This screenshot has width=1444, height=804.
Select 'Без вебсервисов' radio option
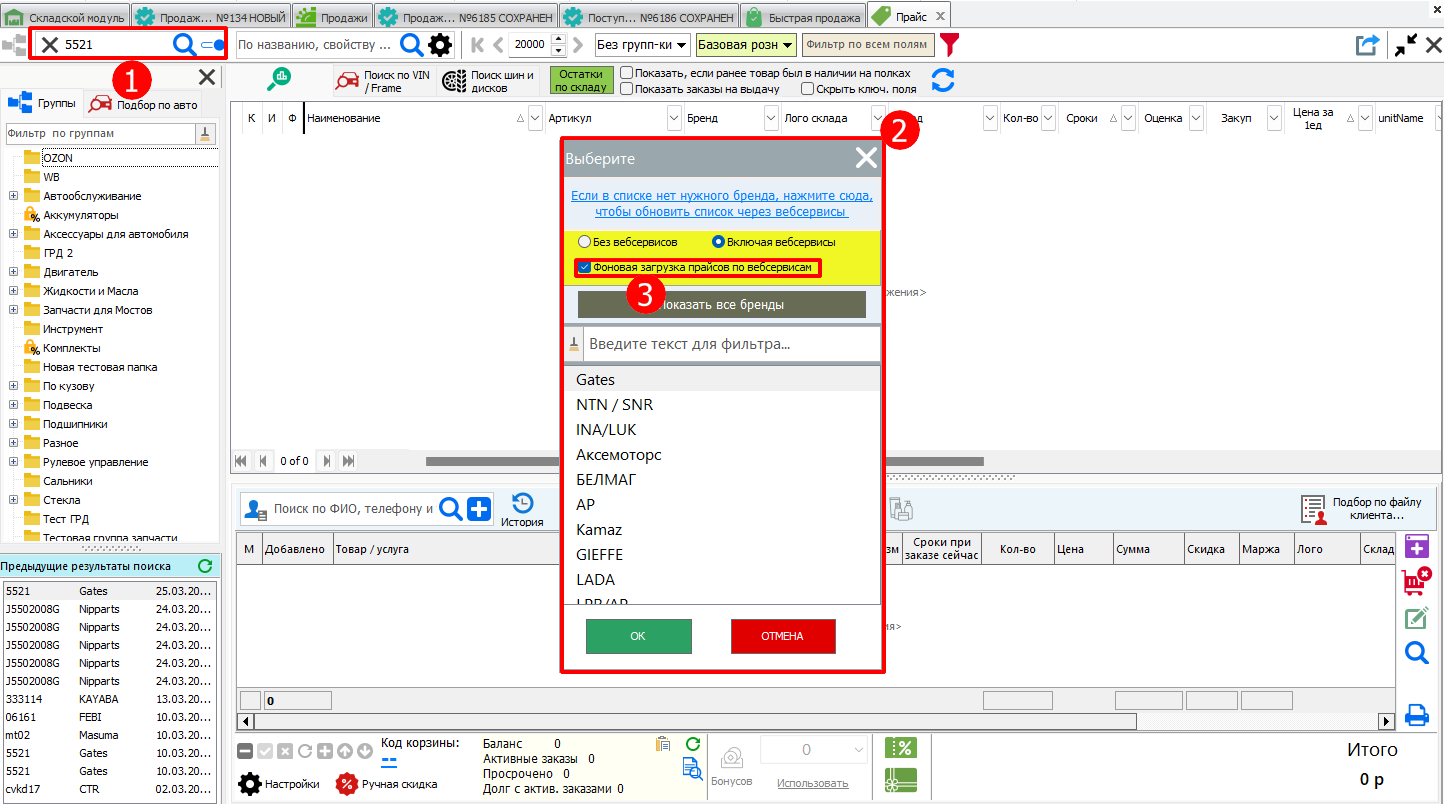[x=585, y=242]
